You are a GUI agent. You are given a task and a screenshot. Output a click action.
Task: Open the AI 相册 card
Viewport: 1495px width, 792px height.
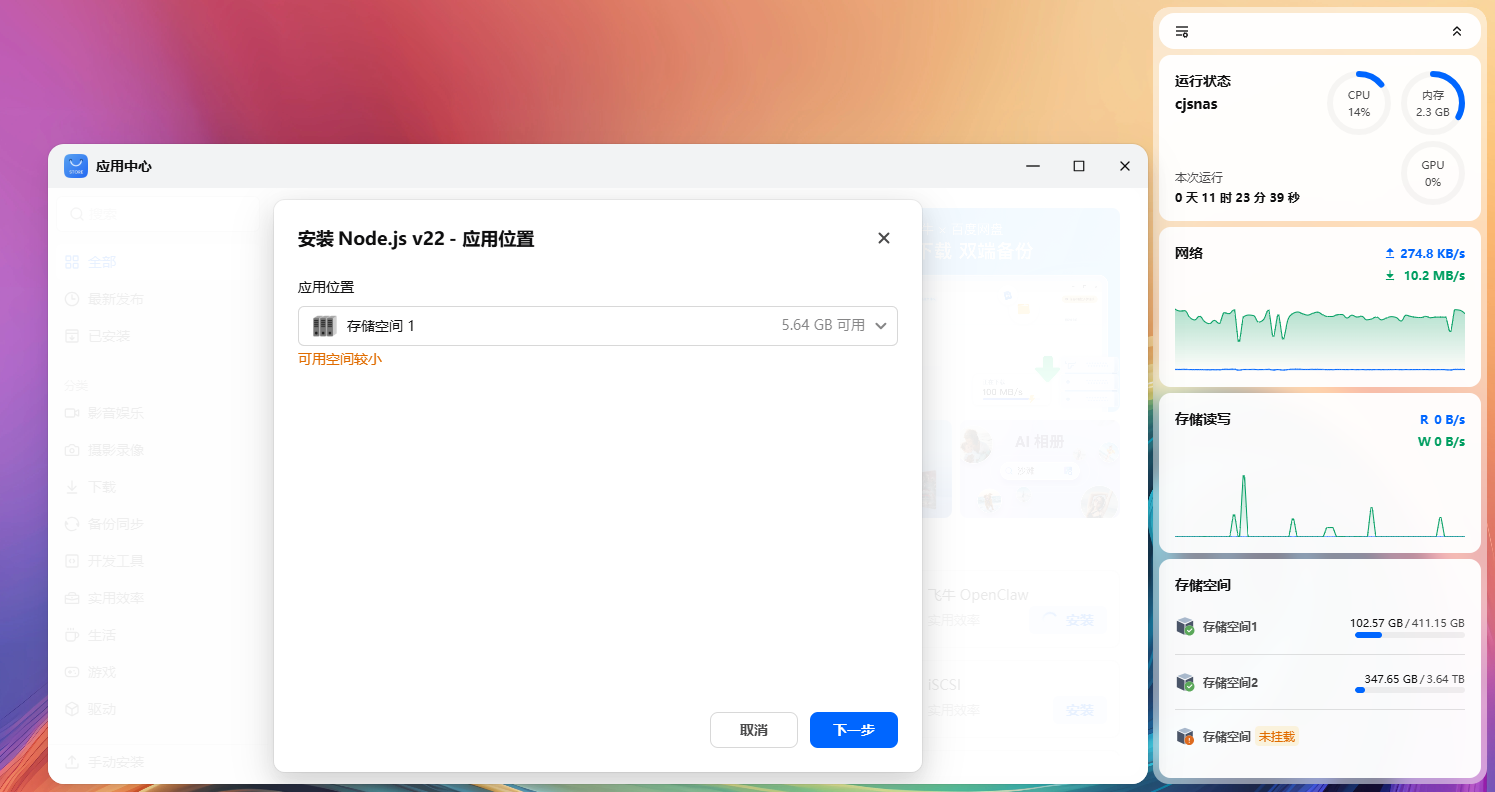[x=1039, y=468]
